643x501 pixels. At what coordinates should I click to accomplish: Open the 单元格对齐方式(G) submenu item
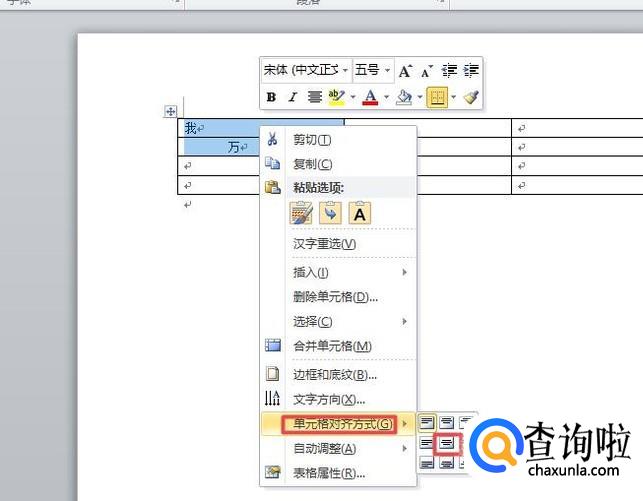(340, 424)
